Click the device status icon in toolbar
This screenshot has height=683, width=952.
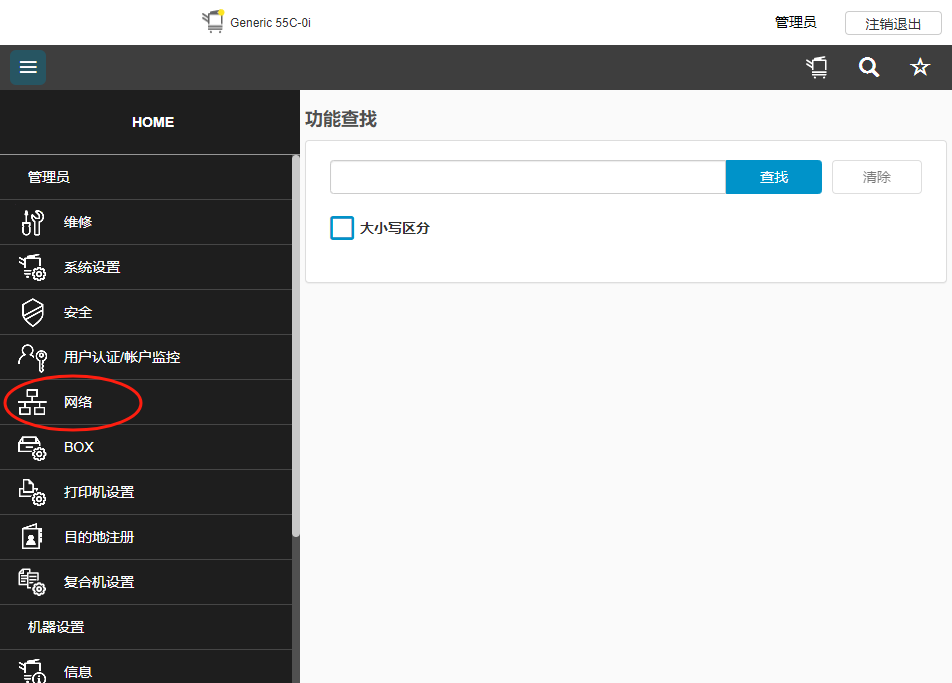click(x=817, y=67)
